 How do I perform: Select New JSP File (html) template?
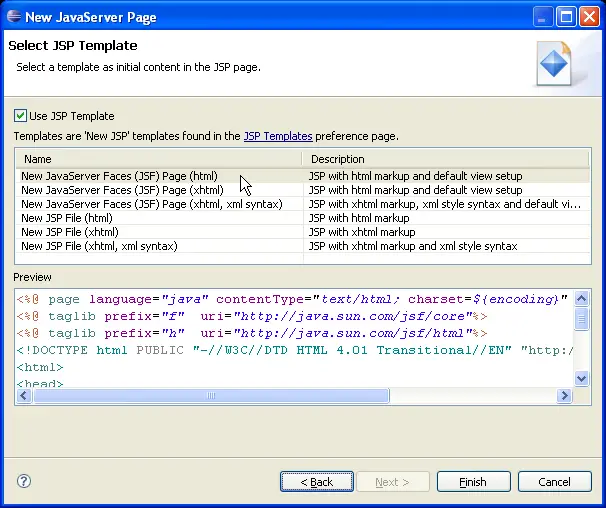tap(66, 218)
